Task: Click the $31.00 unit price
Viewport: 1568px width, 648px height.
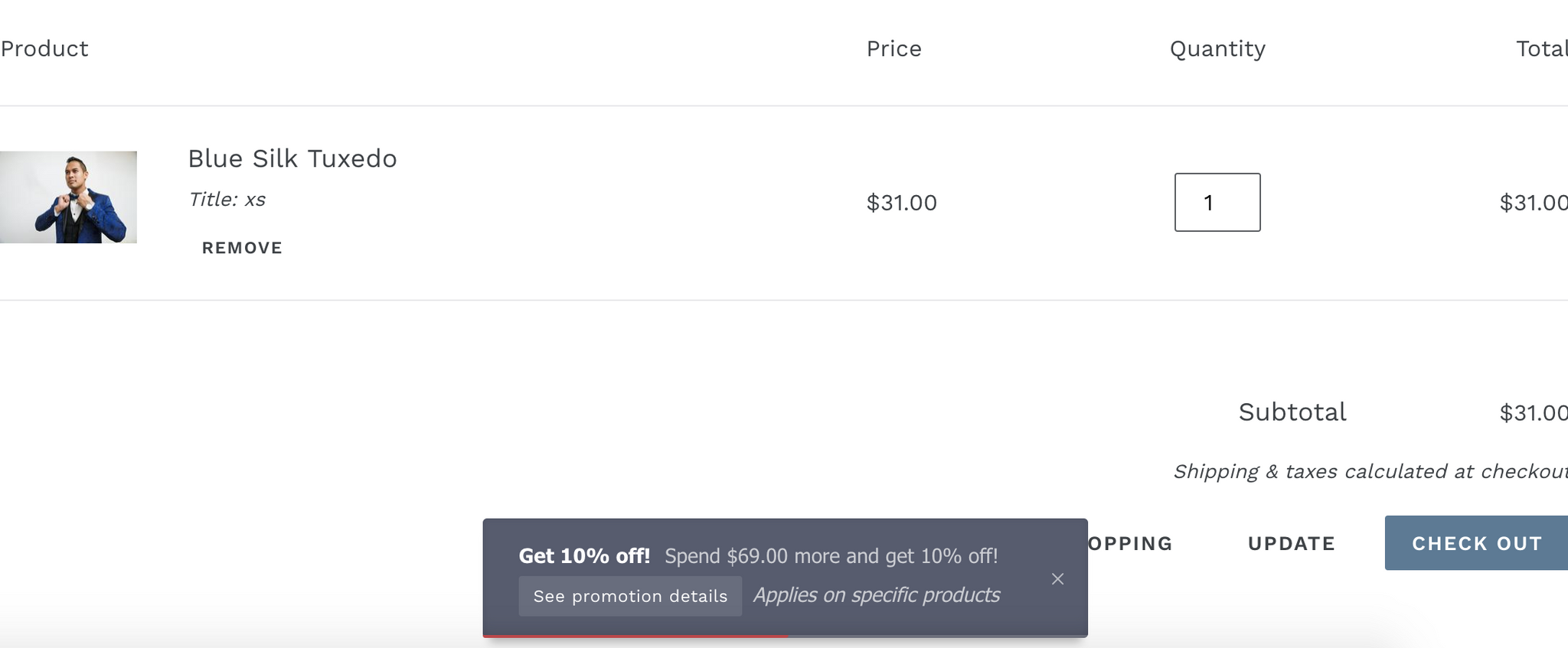Action: click(901, 203)
